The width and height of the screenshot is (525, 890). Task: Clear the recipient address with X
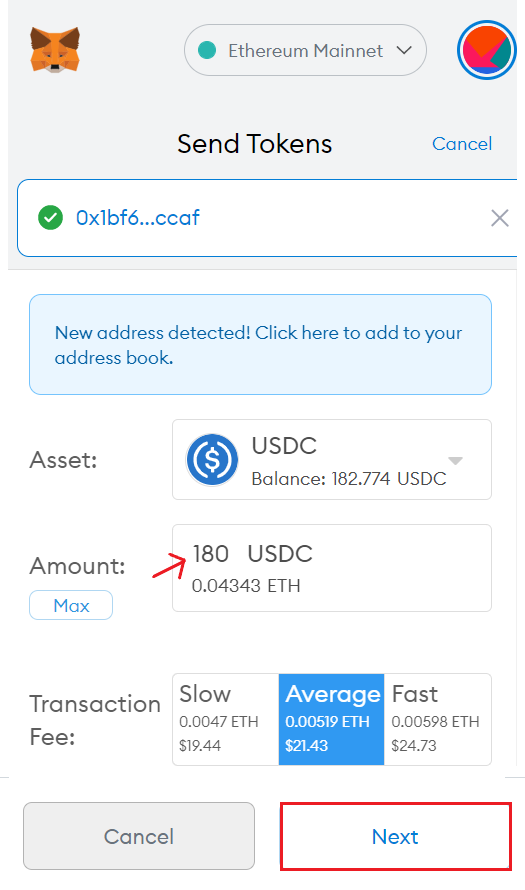pyautogui.click(x=499, y=218)
